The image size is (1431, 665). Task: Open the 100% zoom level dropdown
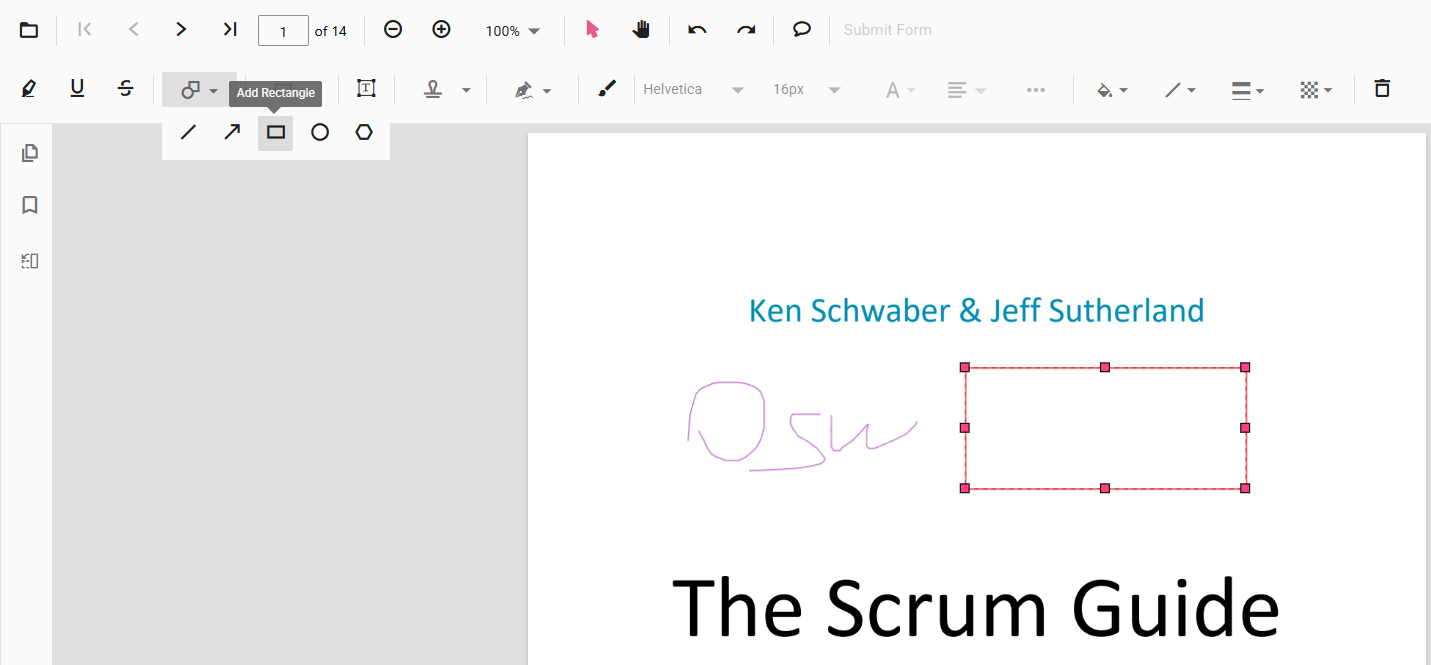pos(512,31)
